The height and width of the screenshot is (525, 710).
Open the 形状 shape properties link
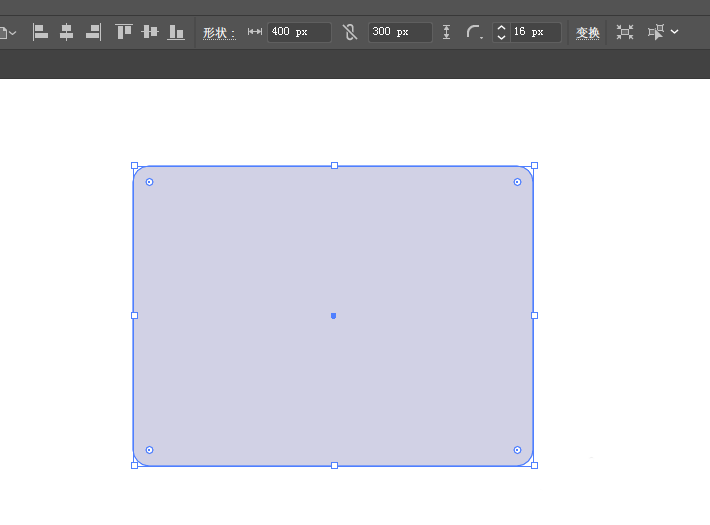tap(219, 33)
